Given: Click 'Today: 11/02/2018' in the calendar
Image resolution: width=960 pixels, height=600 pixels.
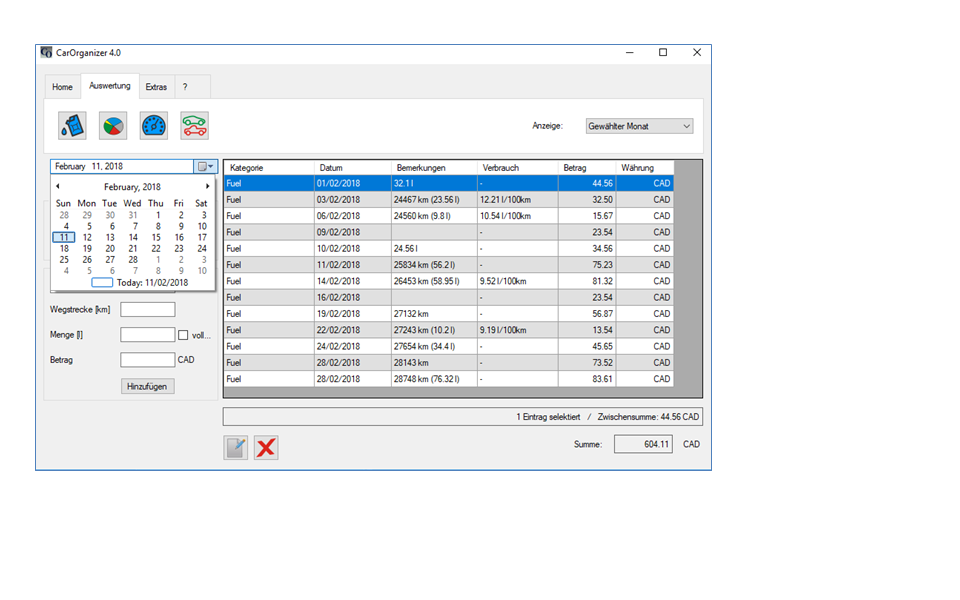Looking at the screenshot, I should (150, 283).
